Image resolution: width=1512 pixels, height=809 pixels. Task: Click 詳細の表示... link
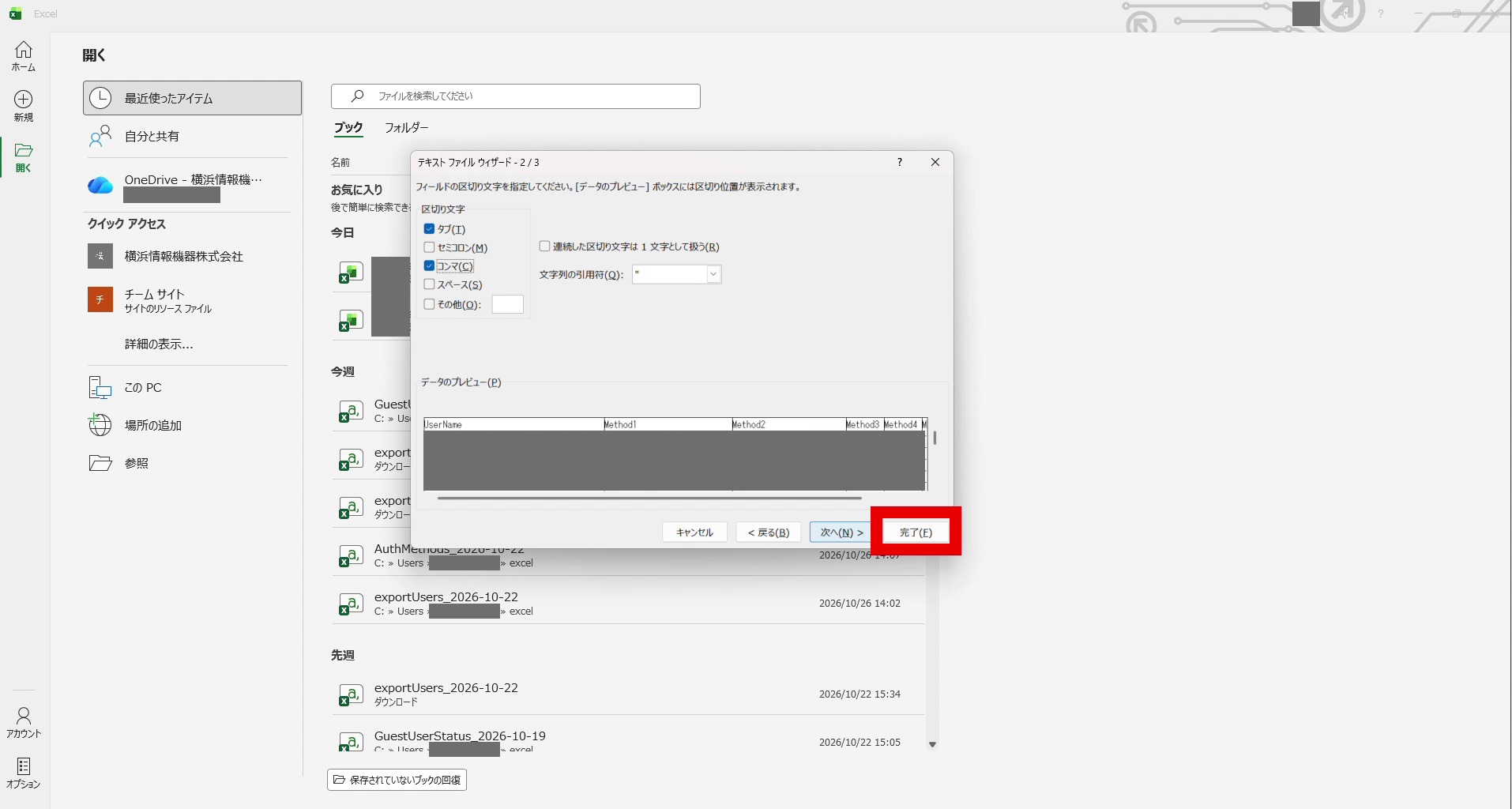[159, 344]
